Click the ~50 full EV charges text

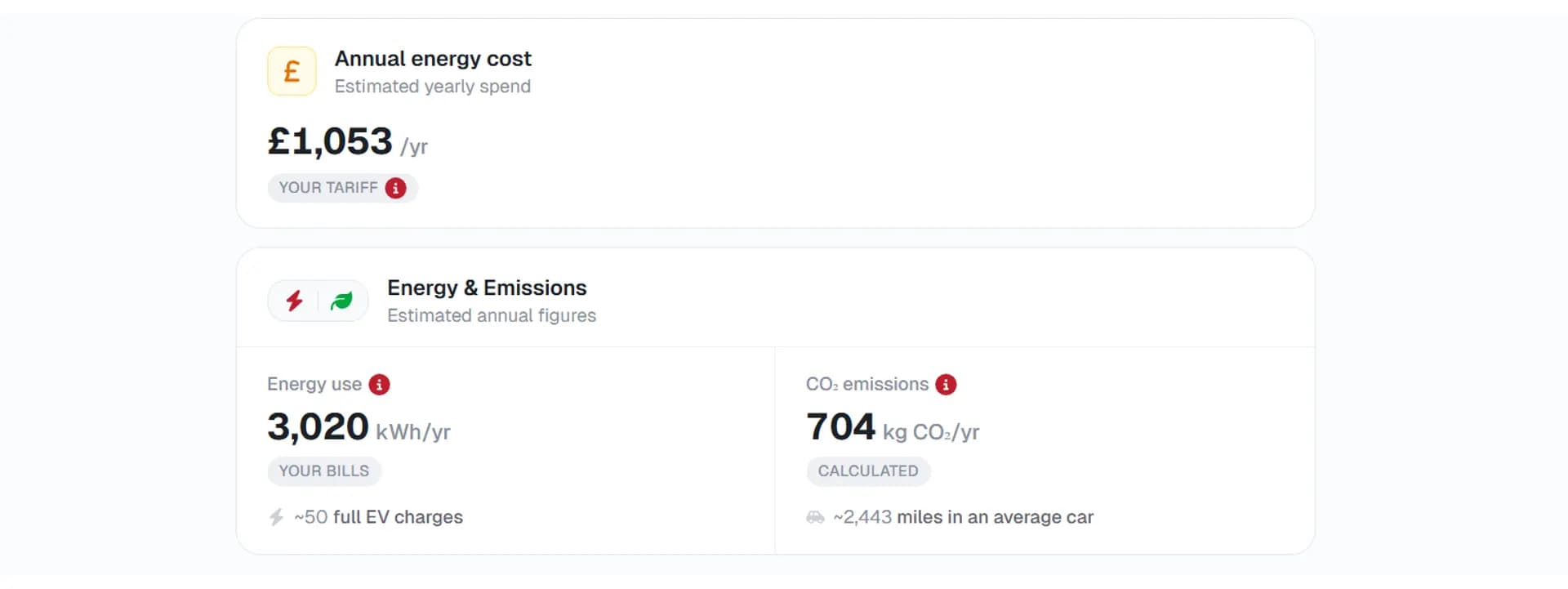[x=377, y=516]
